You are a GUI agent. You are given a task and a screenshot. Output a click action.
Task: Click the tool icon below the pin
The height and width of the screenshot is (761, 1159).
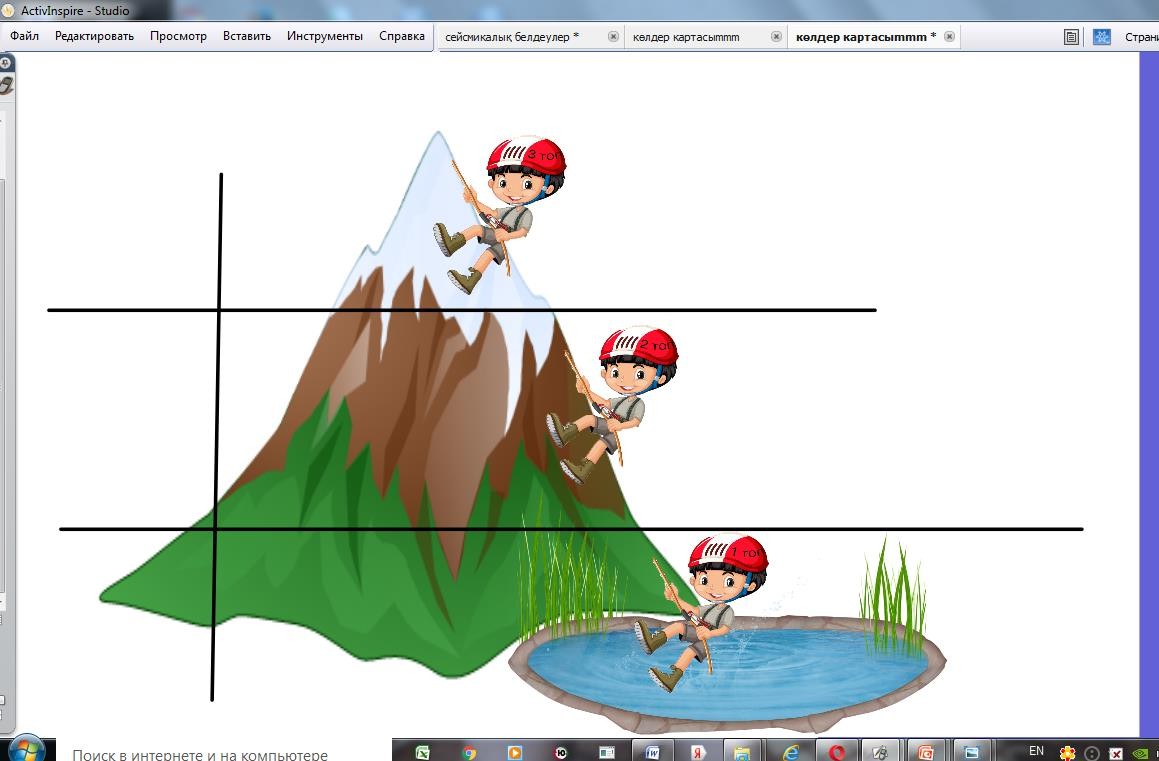pos(6,85)
